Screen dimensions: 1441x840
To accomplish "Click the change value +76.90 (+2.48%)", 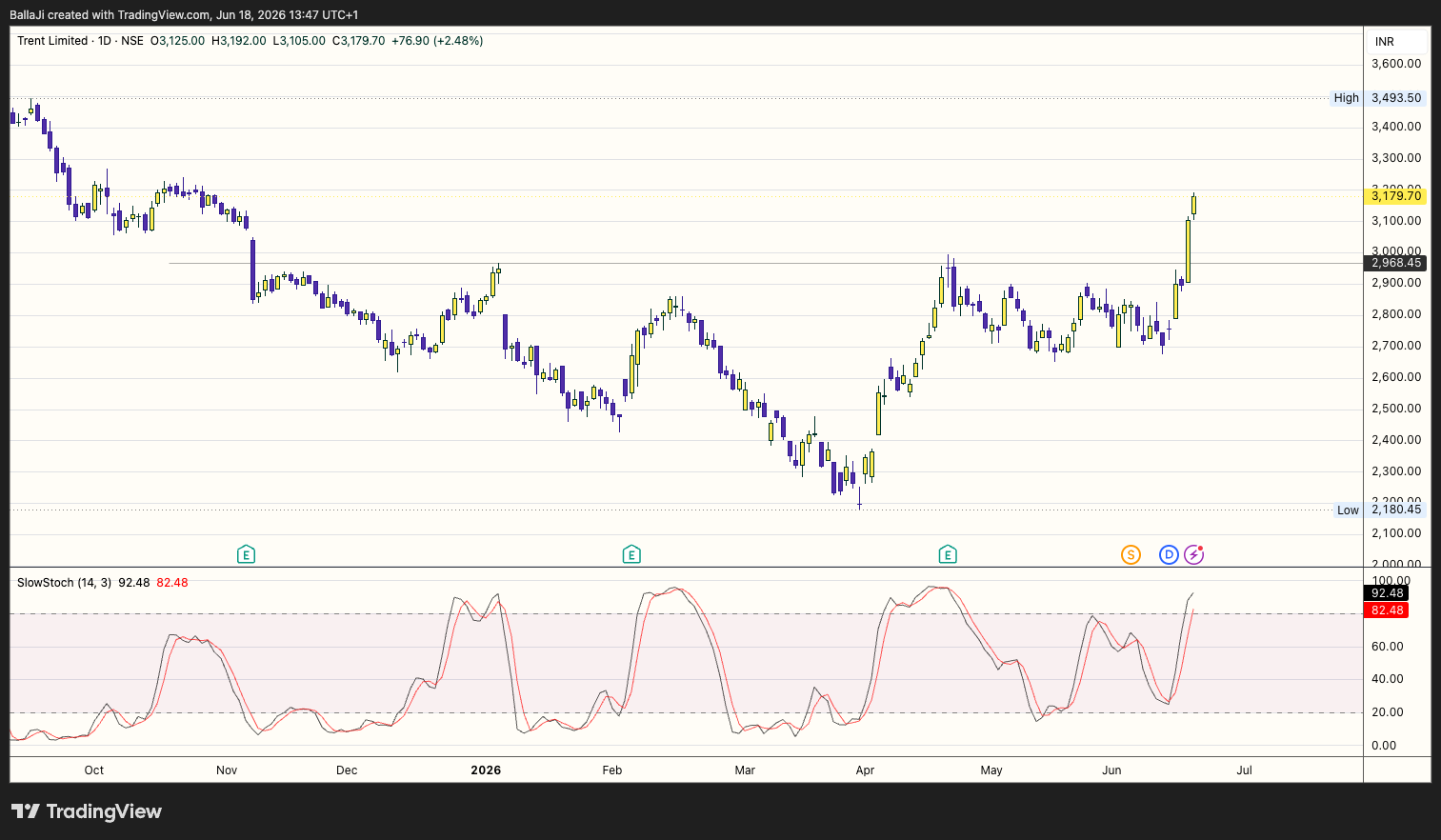I will coord(437,41).
